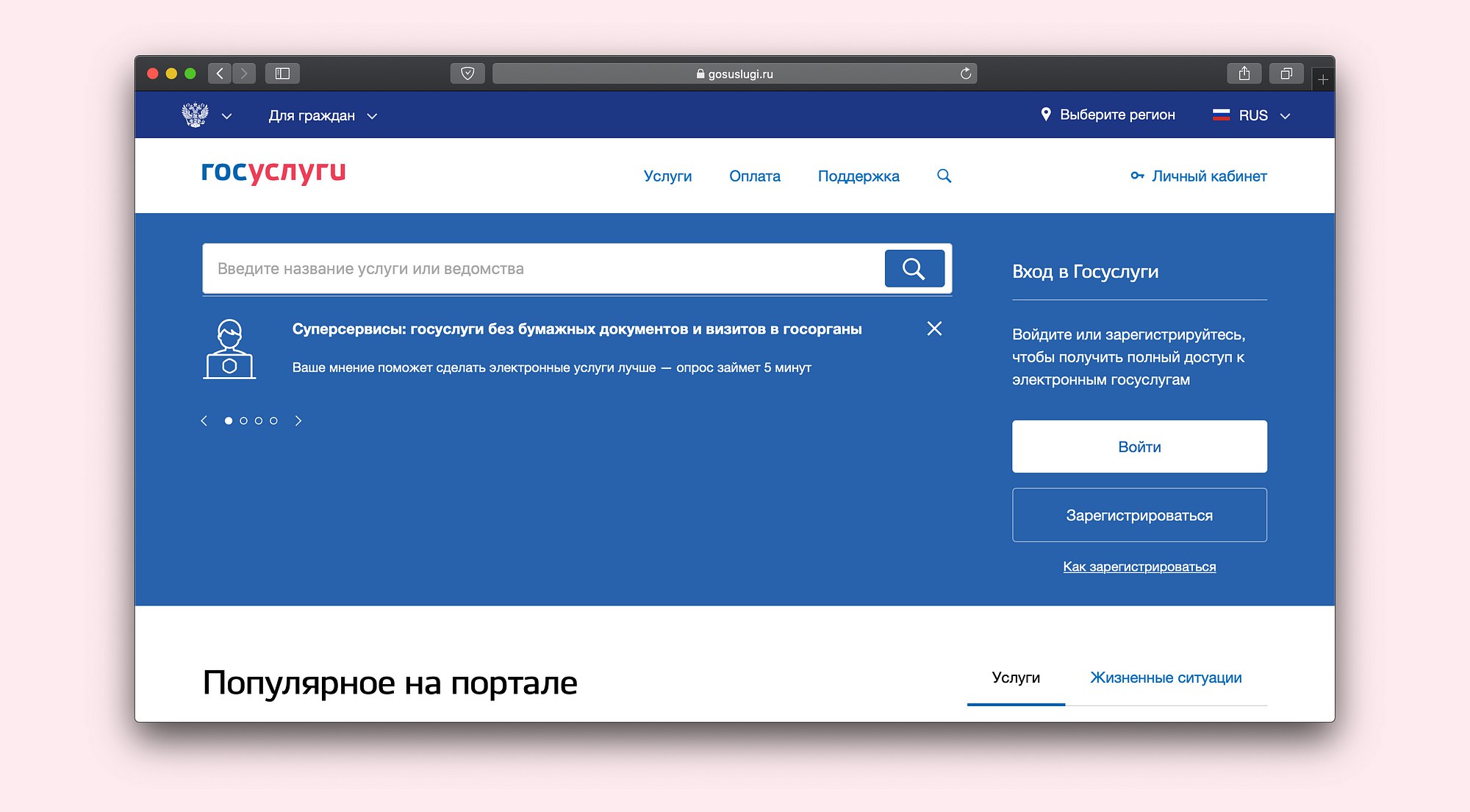This screenshot has width=1470, height=812.
Task: Click the Russian flag icon
Action: pos(1221,115)
